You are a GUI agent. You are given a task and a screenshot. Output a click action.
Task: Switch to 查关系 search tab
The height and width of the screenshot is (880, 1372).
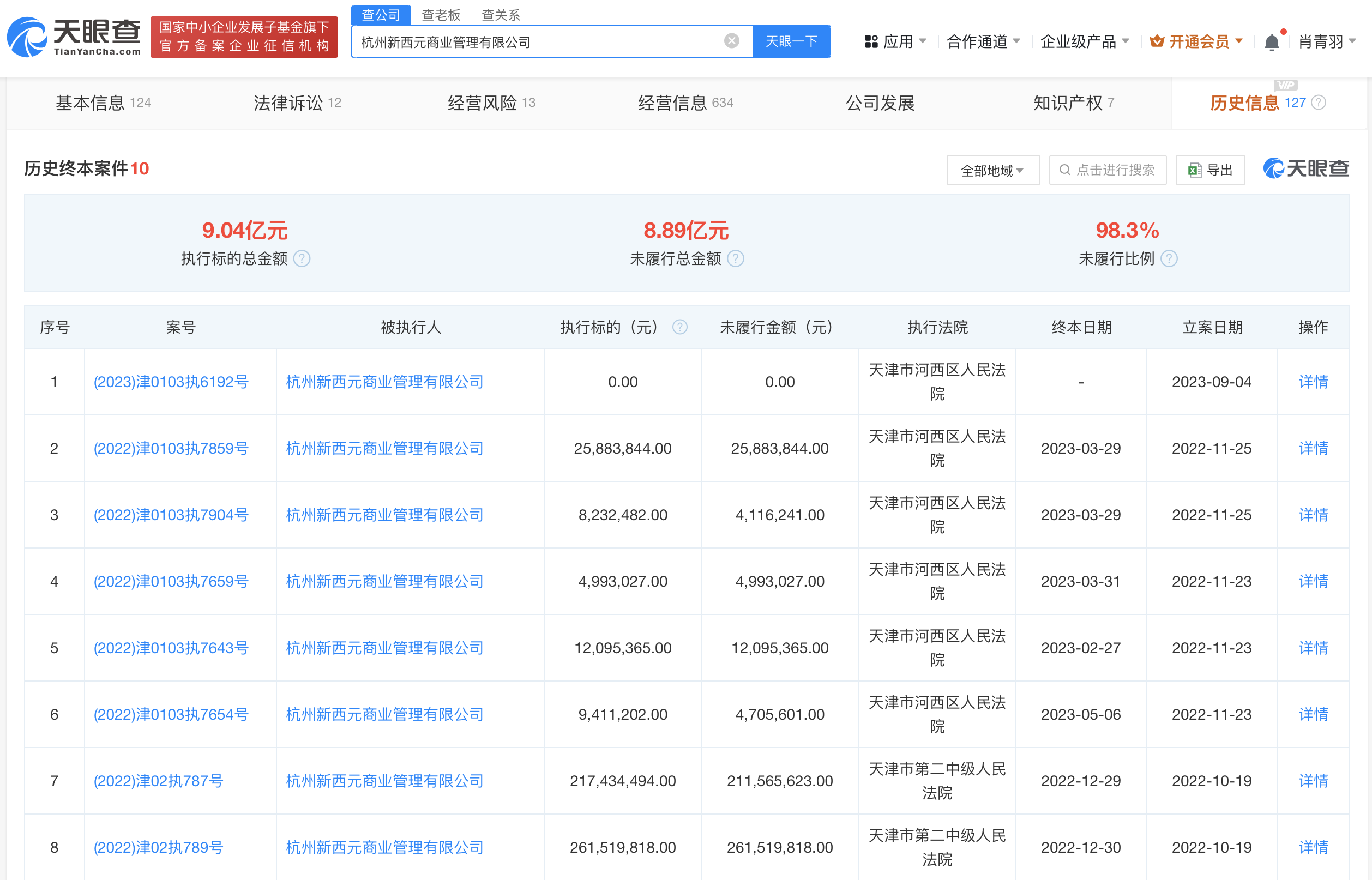tap(501, 15)
